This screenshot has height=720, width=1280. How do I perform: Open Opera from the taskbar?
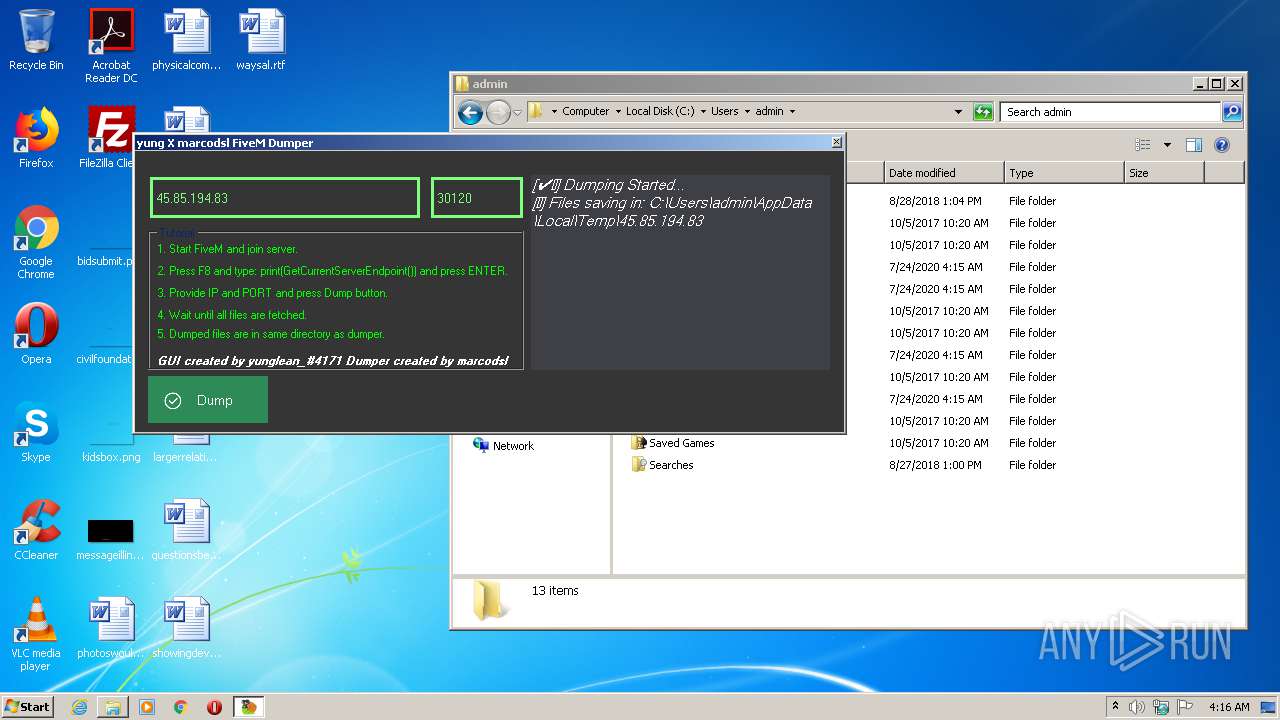[x=214, y=707]
